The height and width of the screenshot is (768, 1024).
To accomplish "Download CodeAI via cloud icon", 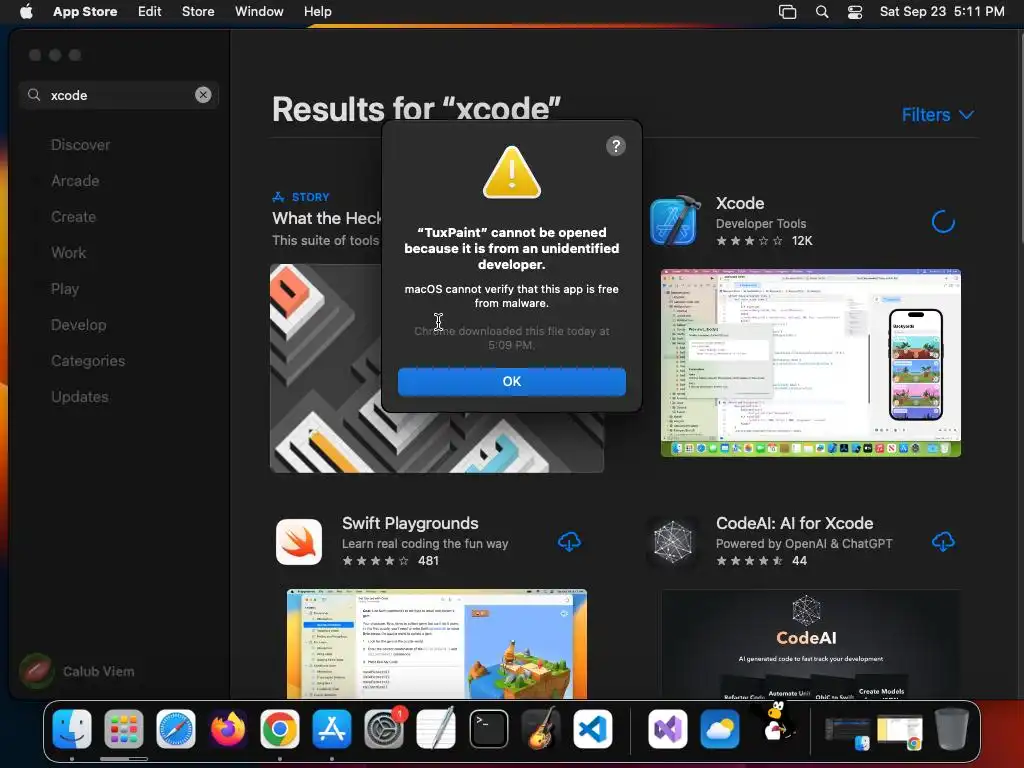I will point(943,541).
